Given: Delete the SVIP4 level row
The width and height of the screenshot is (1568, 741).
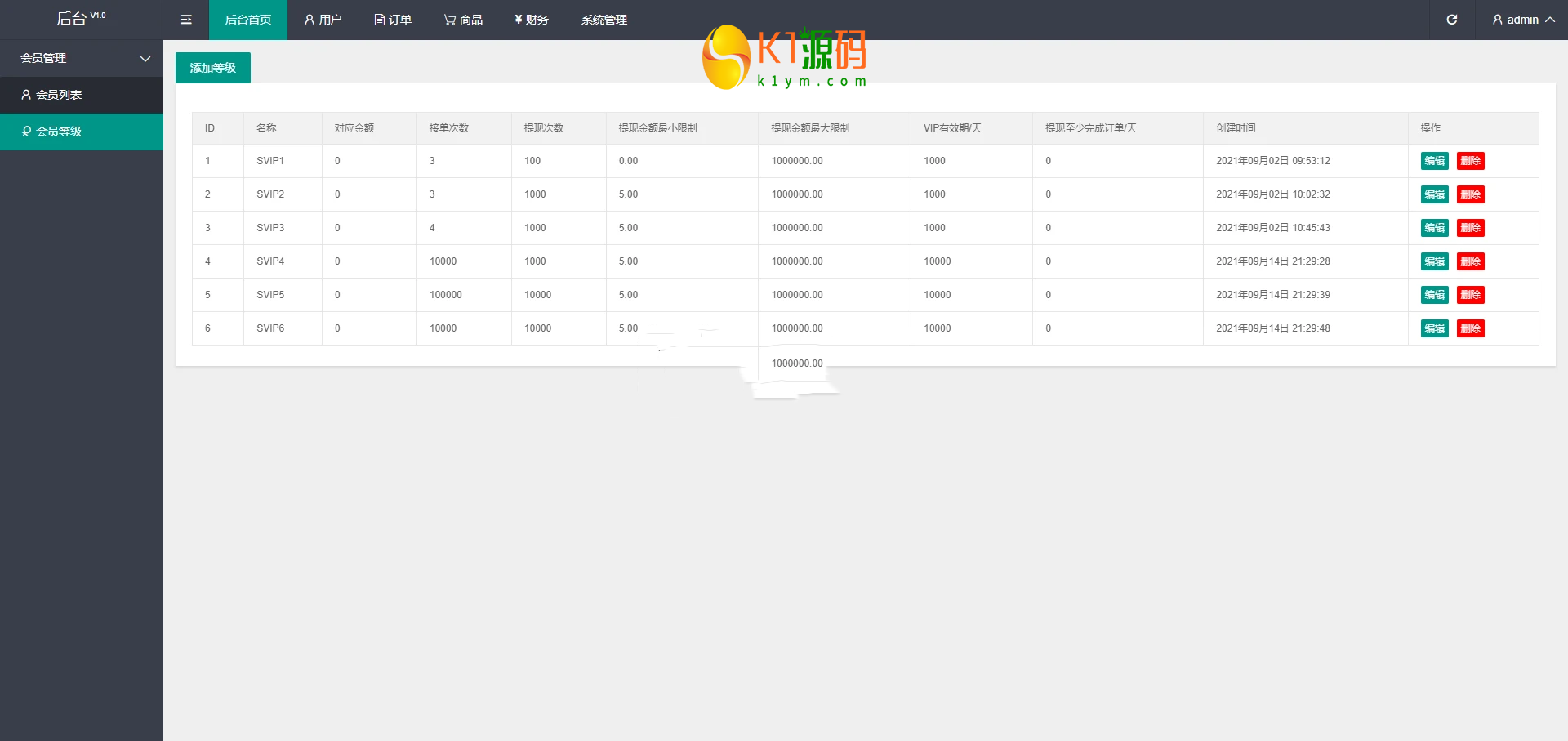Looking at the screenshot, I should tap(1471, 261).
